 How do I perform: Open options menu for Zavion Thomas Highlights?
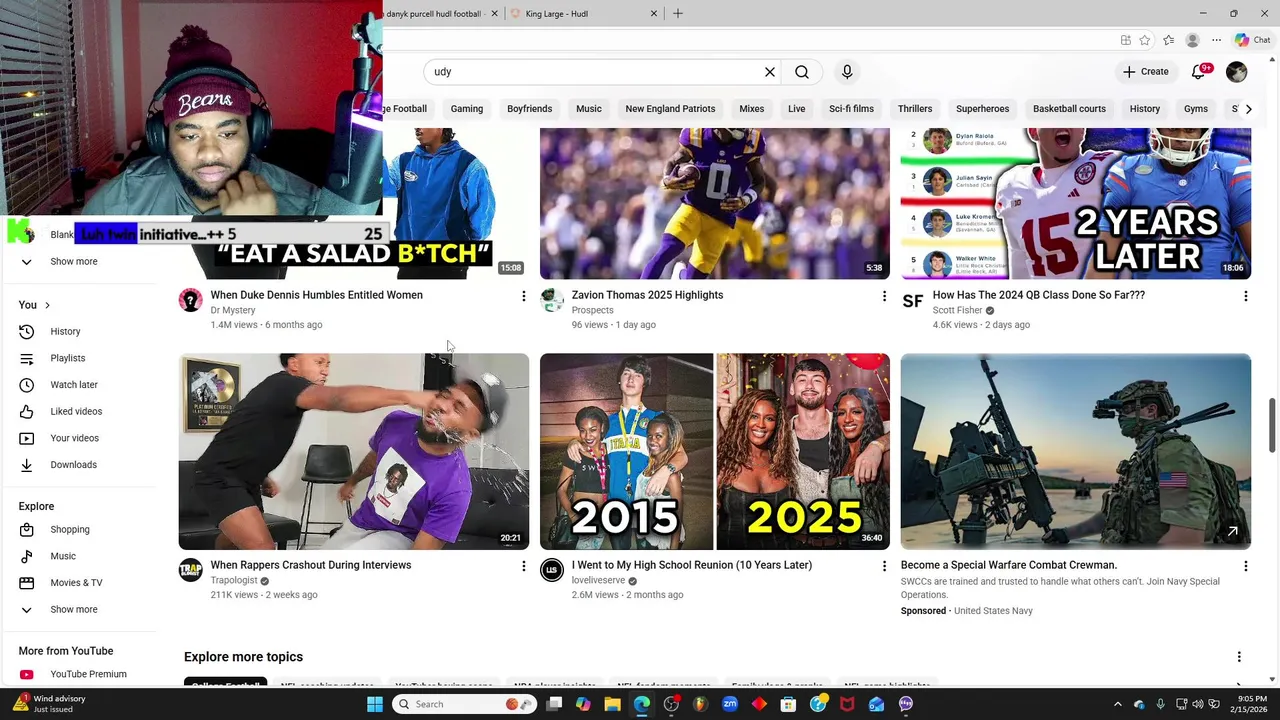pyautogui.click(x=884, y=296)
